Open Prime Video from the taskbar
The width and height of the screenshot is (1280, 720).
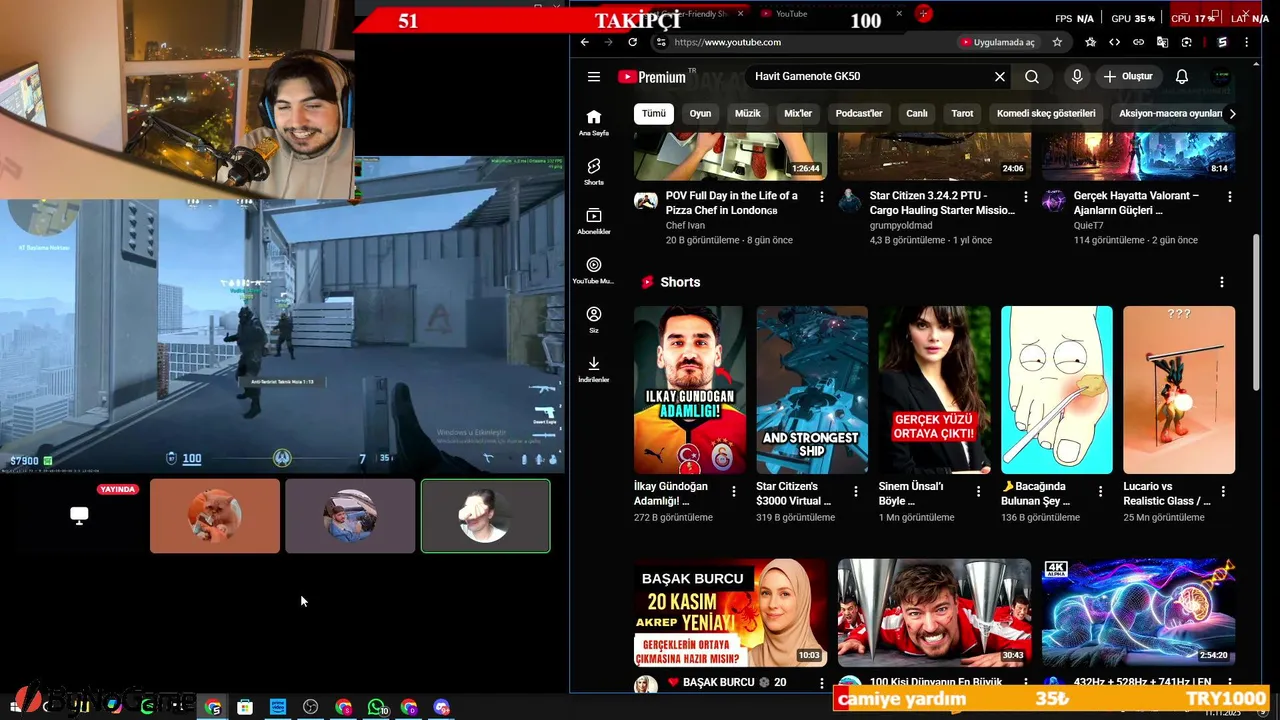(278, 707)
